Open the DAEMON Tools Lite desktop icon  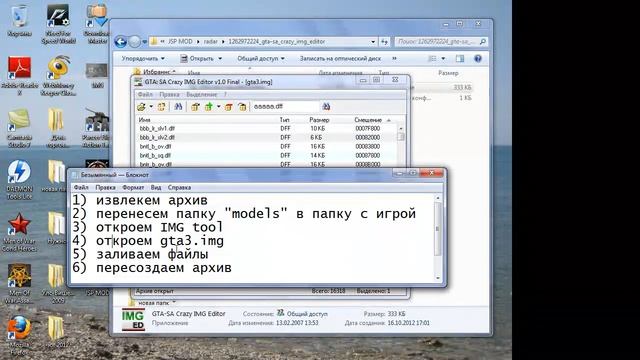(19, 180)
